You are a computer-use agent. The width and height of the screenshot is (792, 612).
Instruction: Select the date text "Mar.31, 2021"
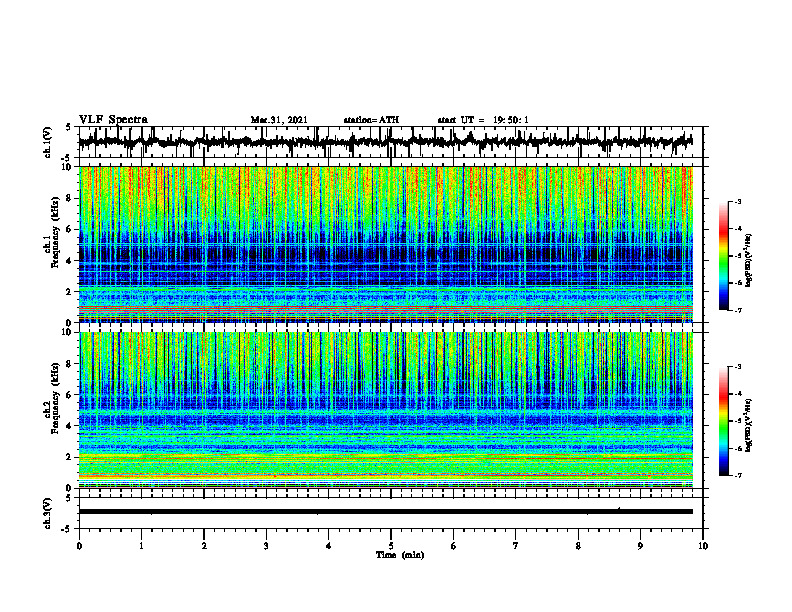(x=279, y=120)
